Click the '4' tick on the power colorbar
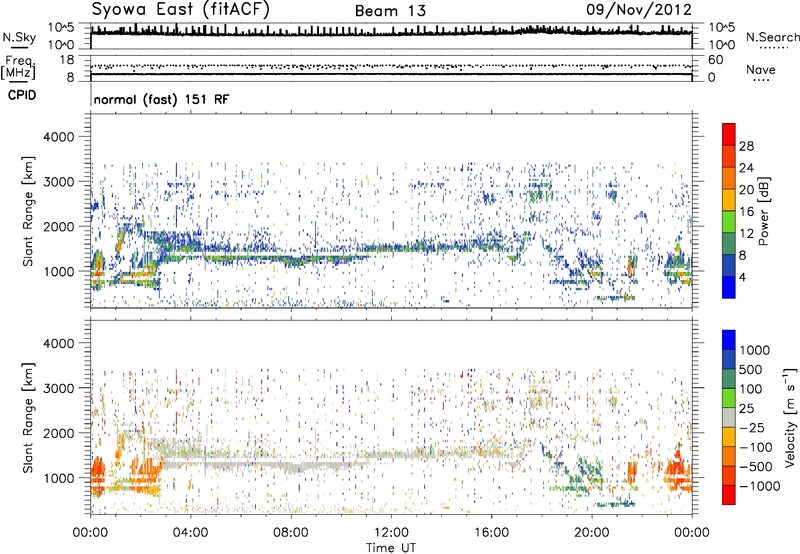The height and width of the screenshot is (554, 800). pyautogui.click(x=742, y=277)
